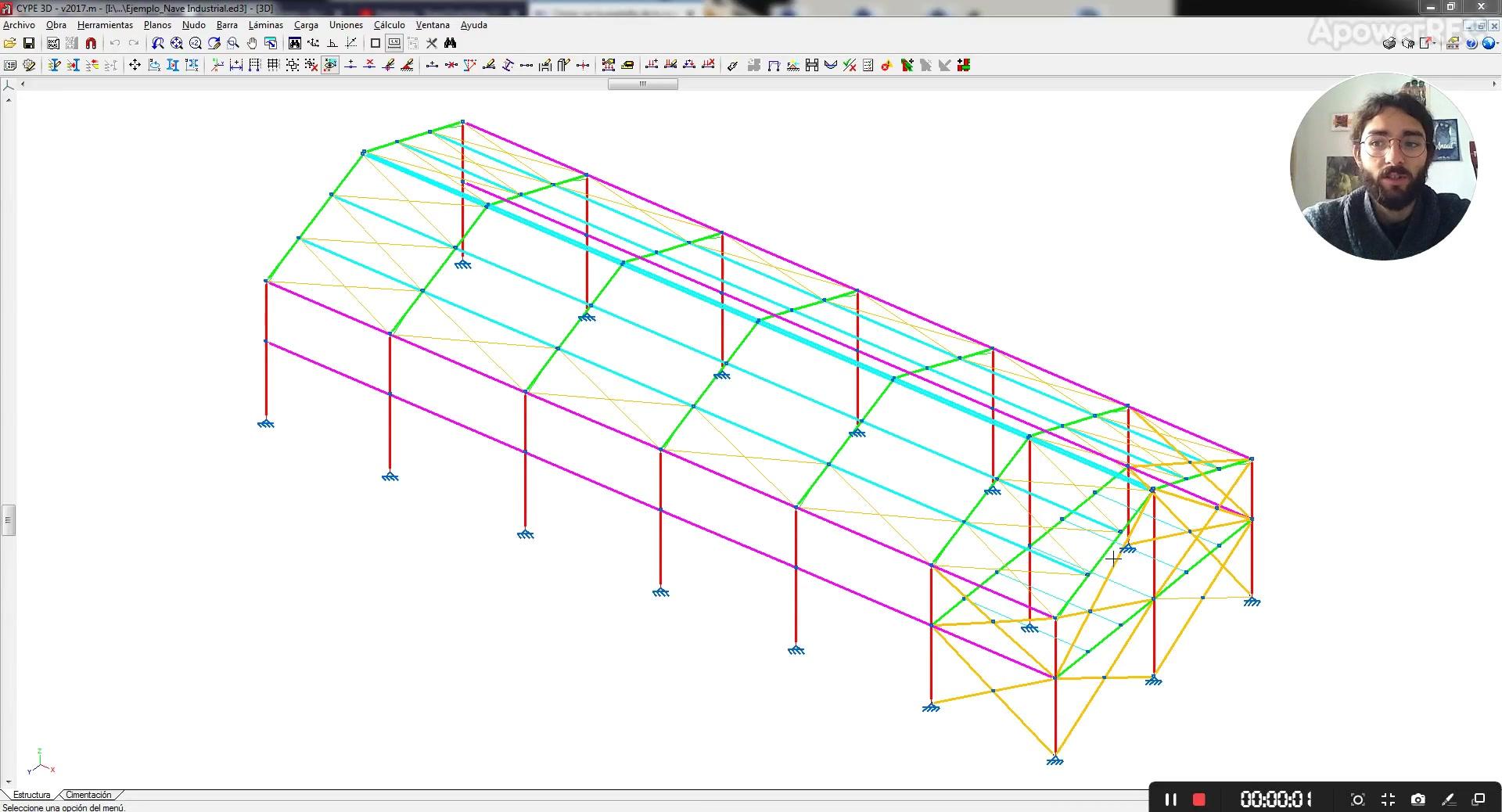Toggle the dimension display button in toolbar

point(393,44)
